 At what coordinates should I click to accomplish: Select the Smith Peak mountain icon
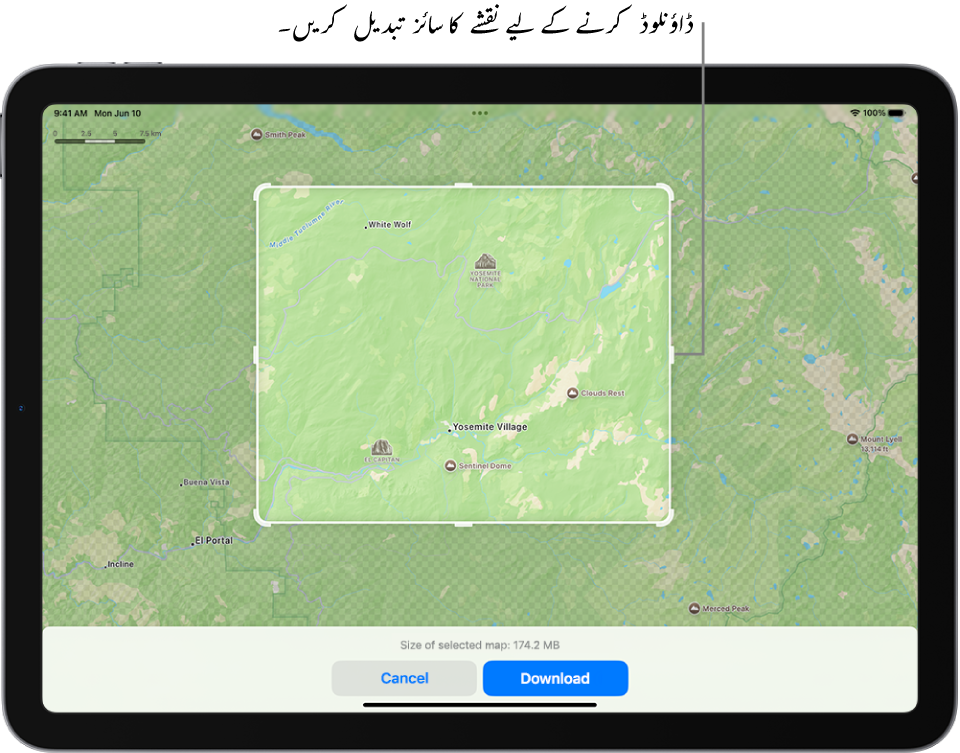pyautogui.click(x=257, y=135)
